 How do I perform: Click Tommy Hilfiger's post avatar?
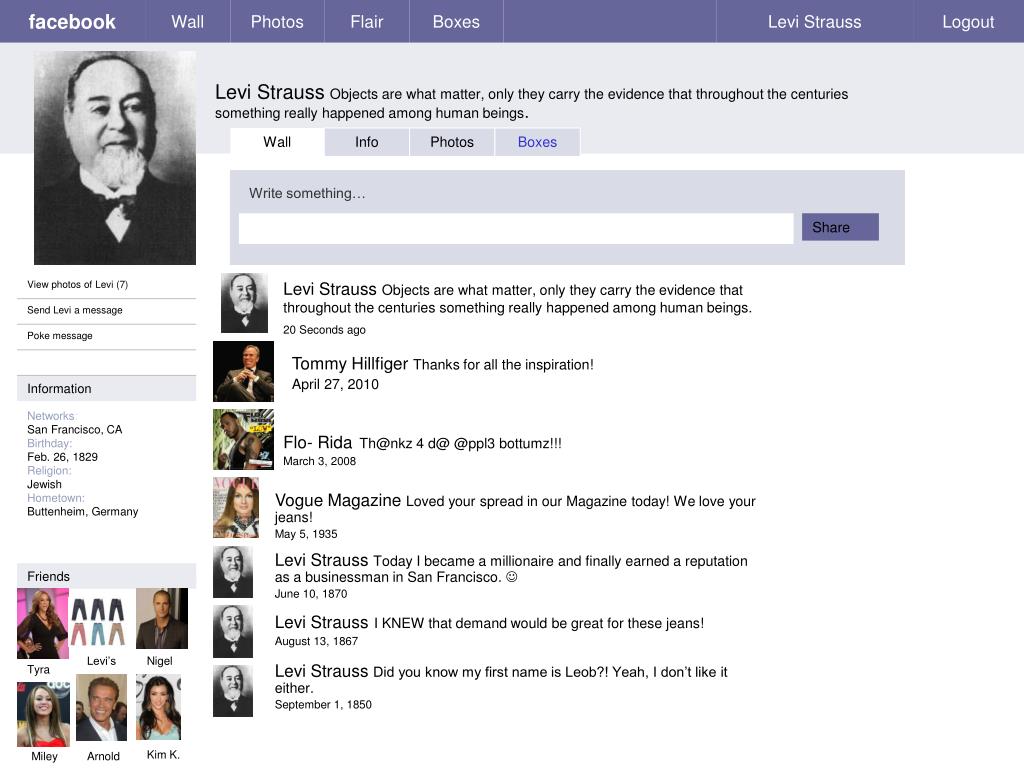(x=244, y=372)
